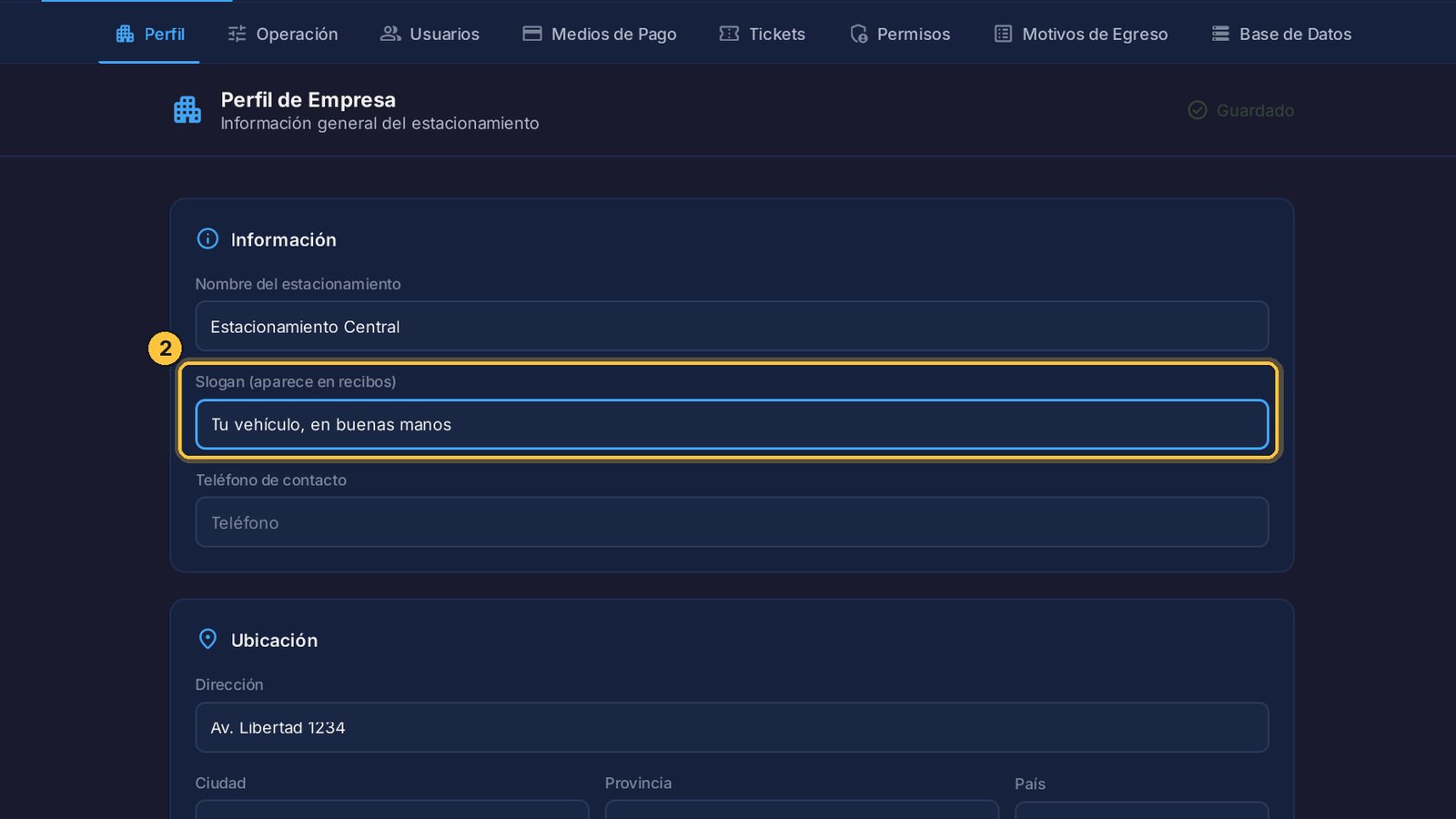This screenshot has height=819, width=1456.
Task: Click the large building icon by Perfil de Empresa
Action: pos(187,110)
